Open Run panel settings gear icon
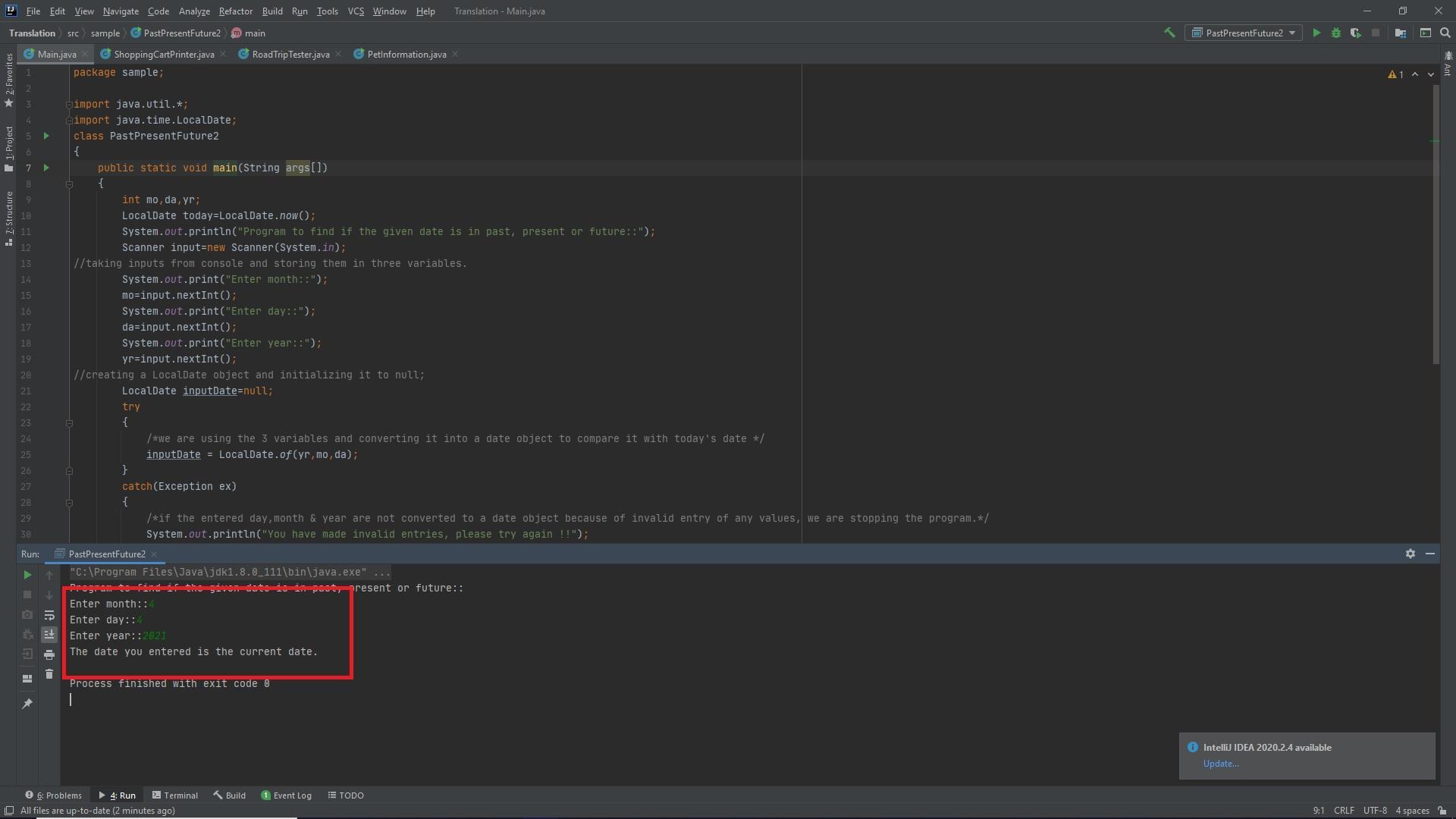The image size is (1456, 819). (x=1410, y=554)
